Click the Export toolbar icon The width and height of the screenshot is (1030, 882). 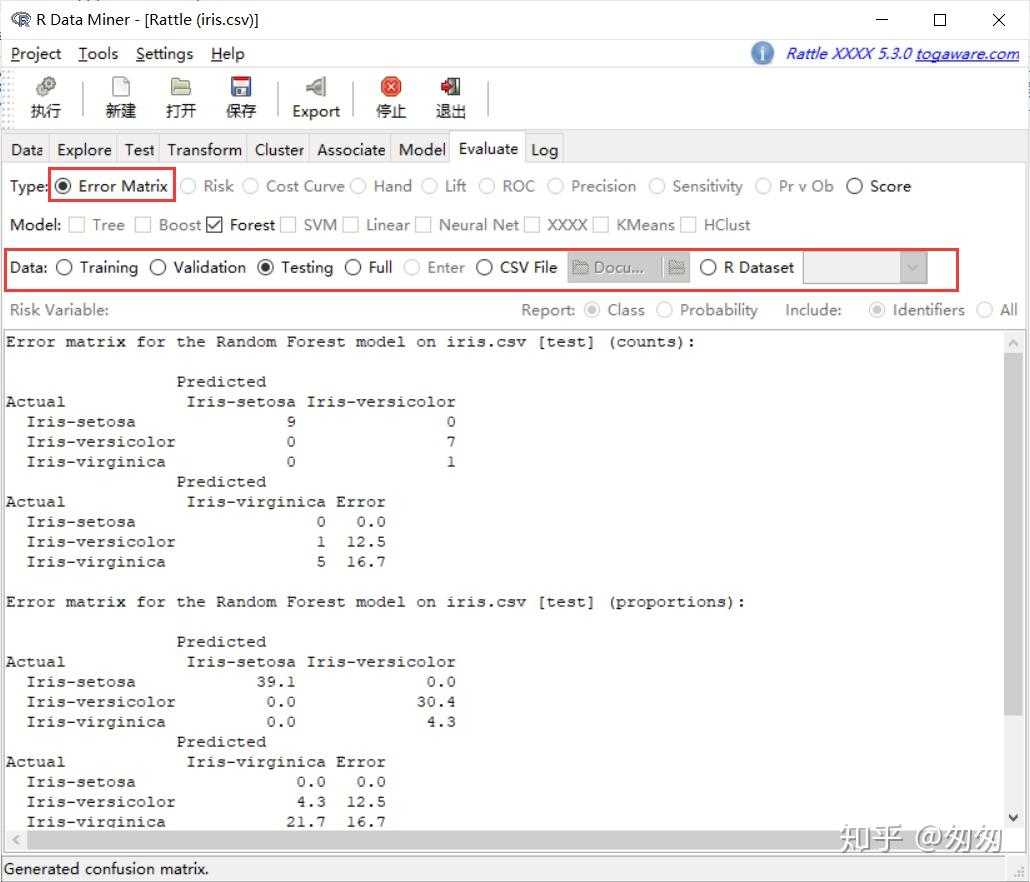(x=316, y=87)
